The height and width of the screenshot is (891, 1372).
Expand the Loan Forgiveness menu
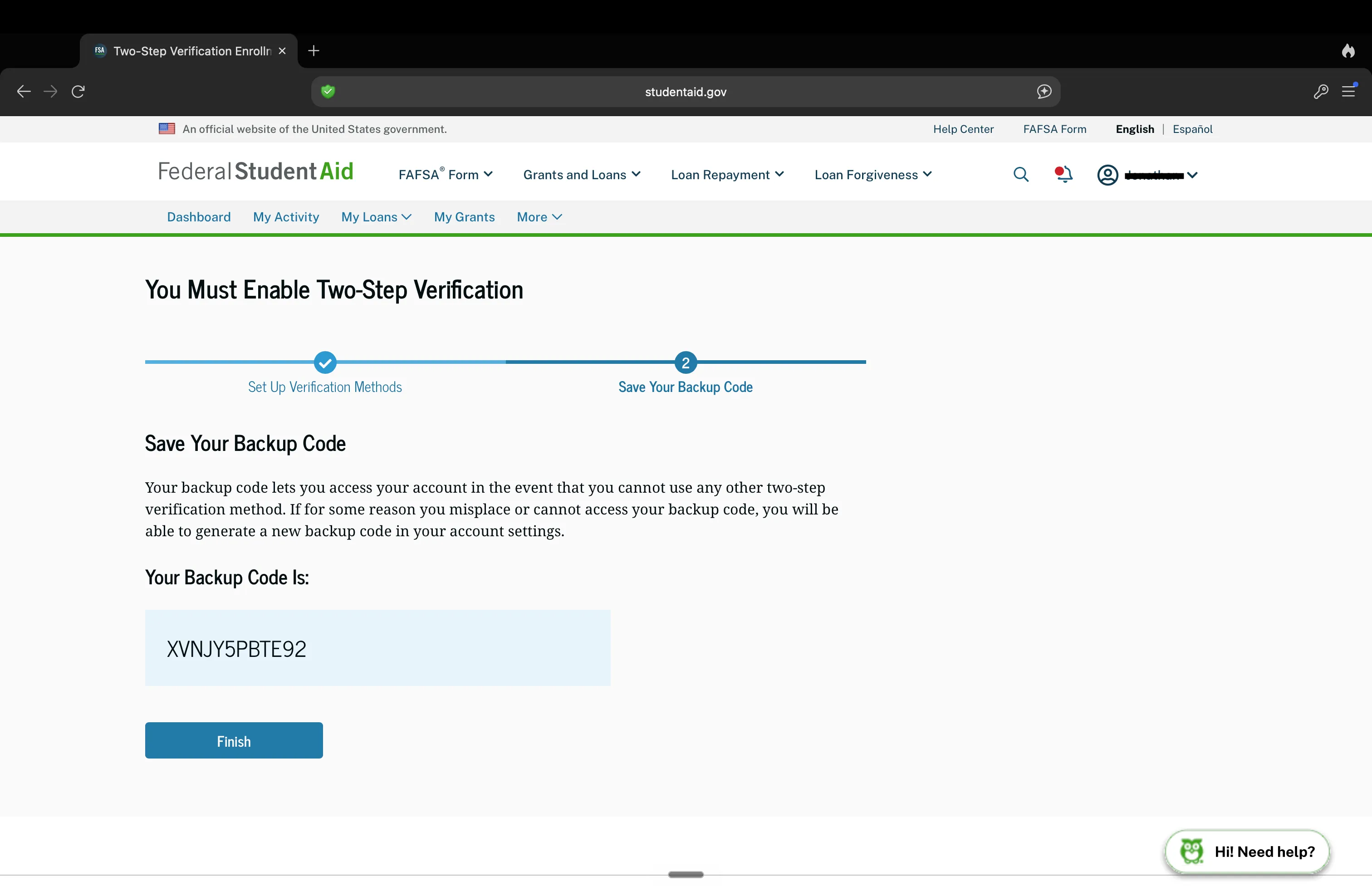click(873, 175)
